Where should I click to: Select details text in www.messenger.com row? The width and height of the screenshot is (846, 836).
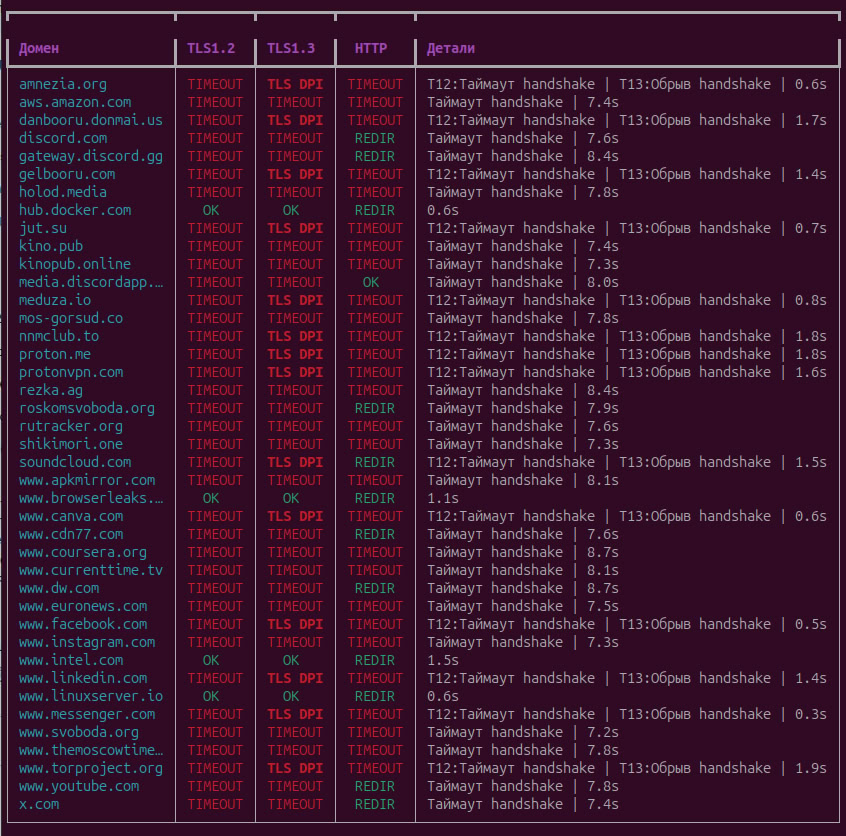(x=626, y=714)
